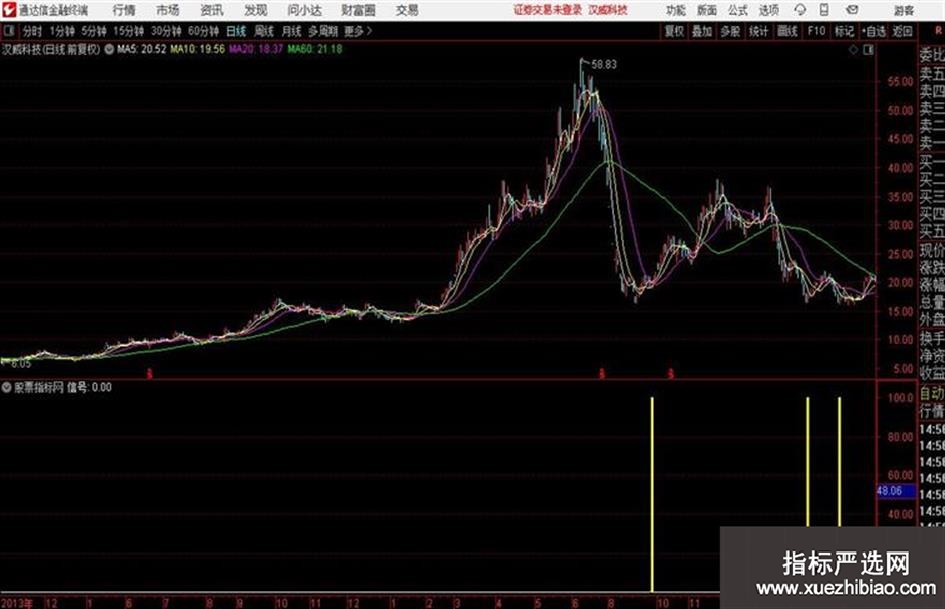Open the 交易 menu
Screen dimensions: 945x609
click(407, 10)
